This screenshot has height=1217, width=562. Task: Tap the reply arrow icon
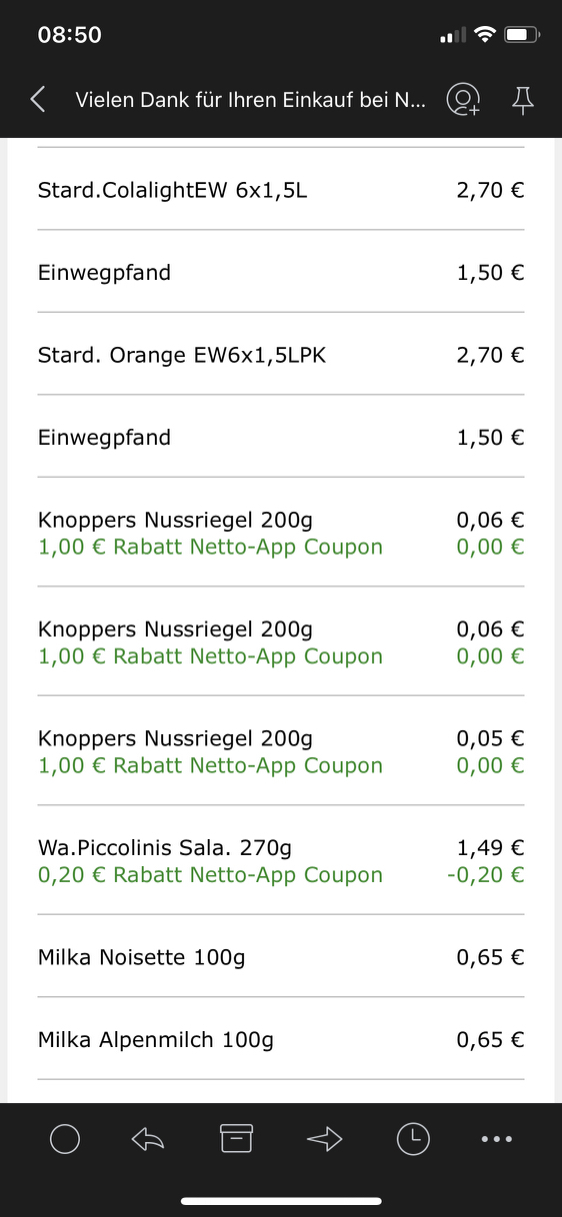(148, 1139)
